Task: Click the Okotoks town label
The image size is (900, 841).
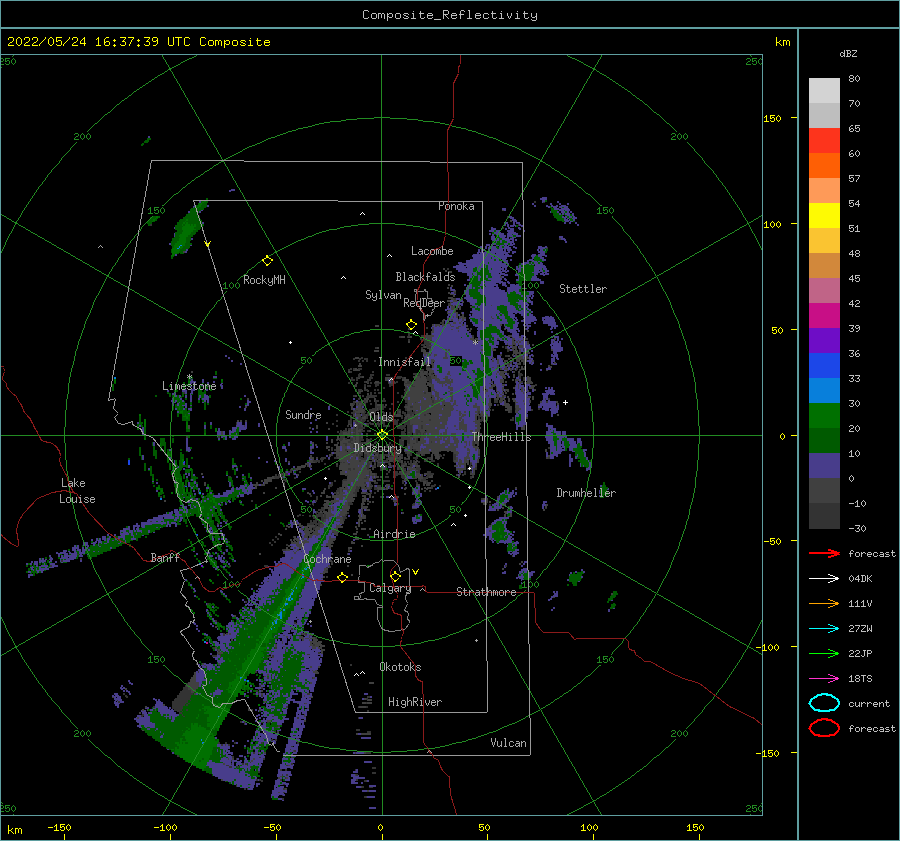Action: pos(400,667)
